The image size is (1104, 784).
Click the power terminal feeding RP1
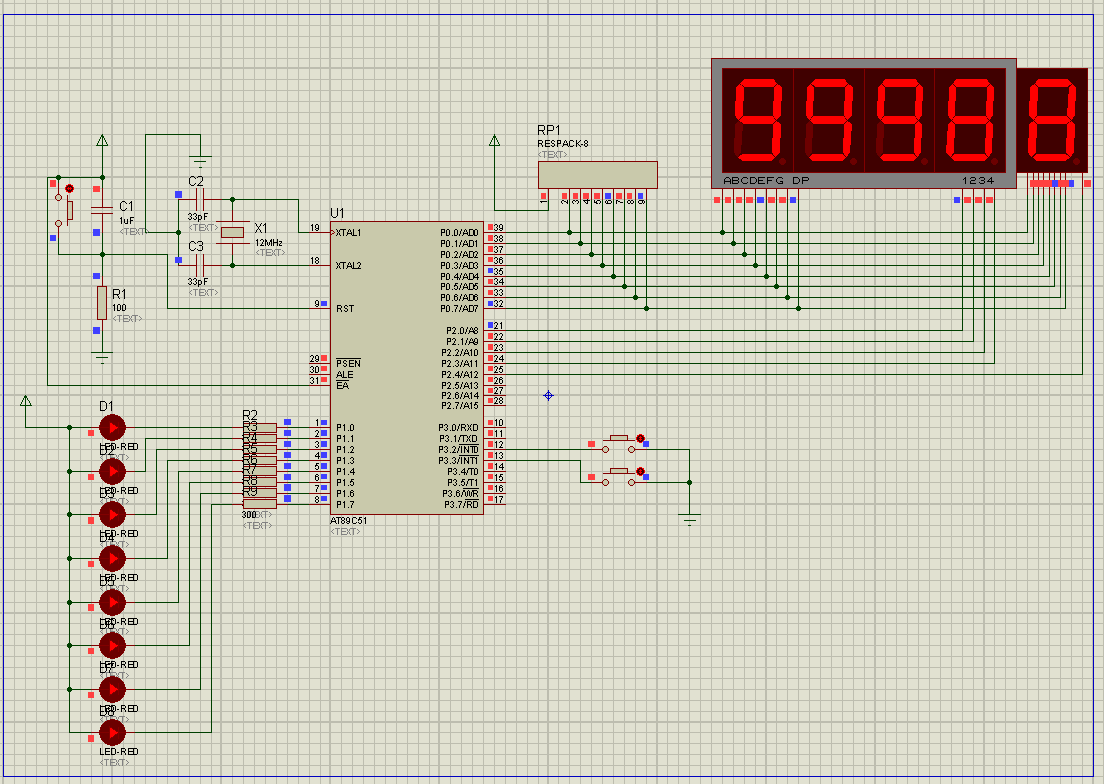(x=494, y=141)
